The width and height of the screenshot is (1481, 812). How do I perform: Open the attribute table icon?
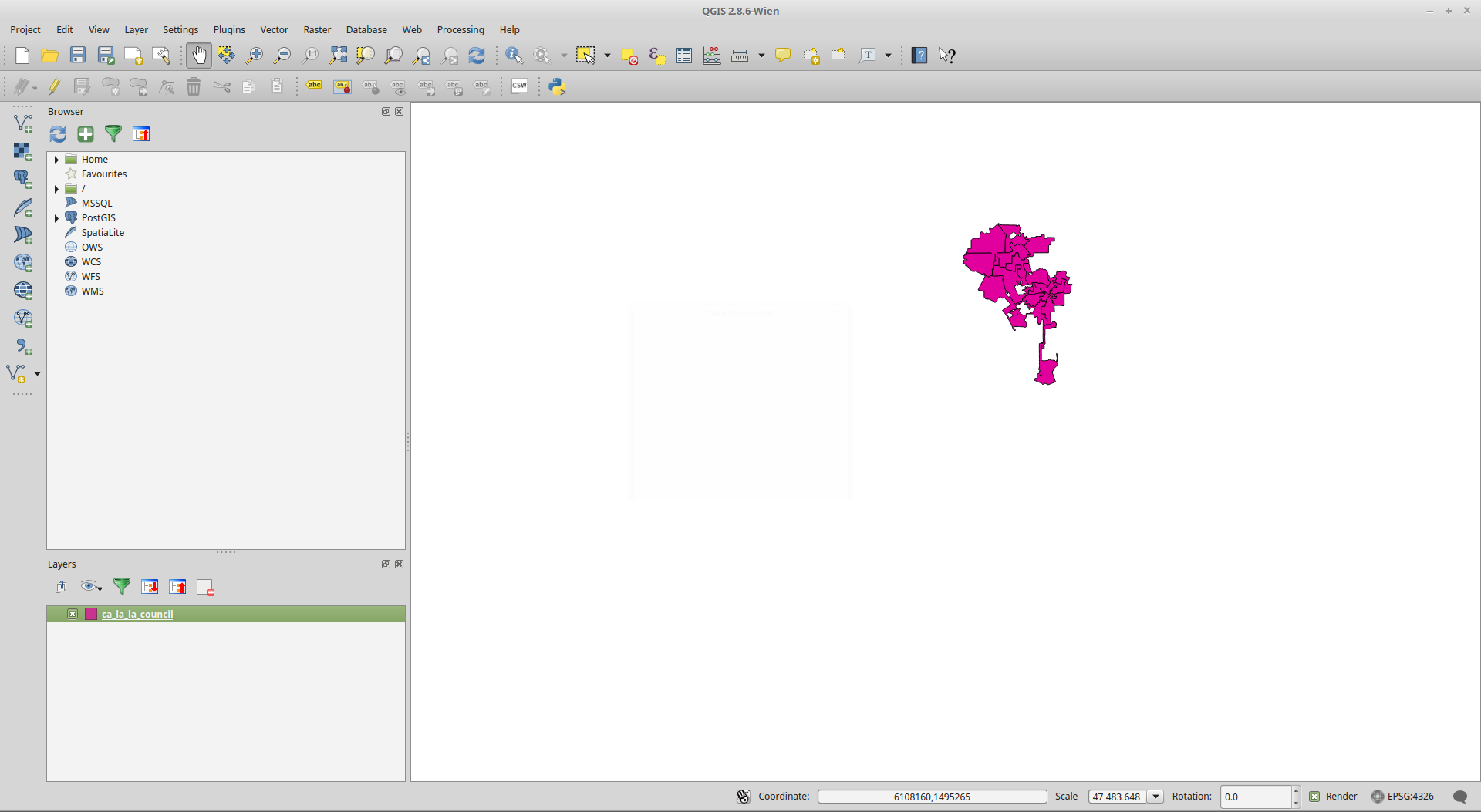[683, 56]
